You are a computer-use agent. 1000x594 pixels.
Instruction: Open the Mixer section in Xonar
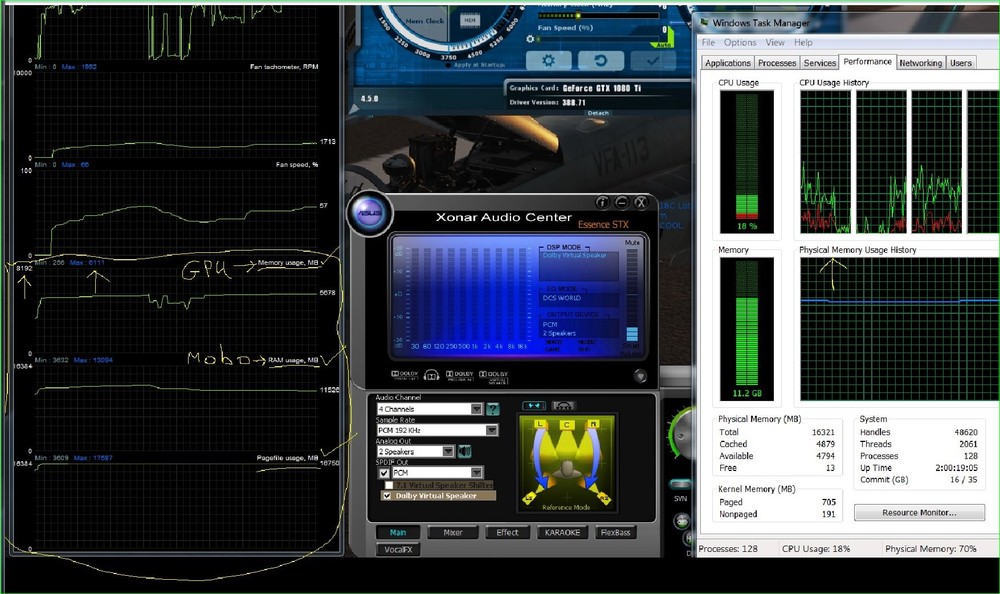[x=453, y=532]
